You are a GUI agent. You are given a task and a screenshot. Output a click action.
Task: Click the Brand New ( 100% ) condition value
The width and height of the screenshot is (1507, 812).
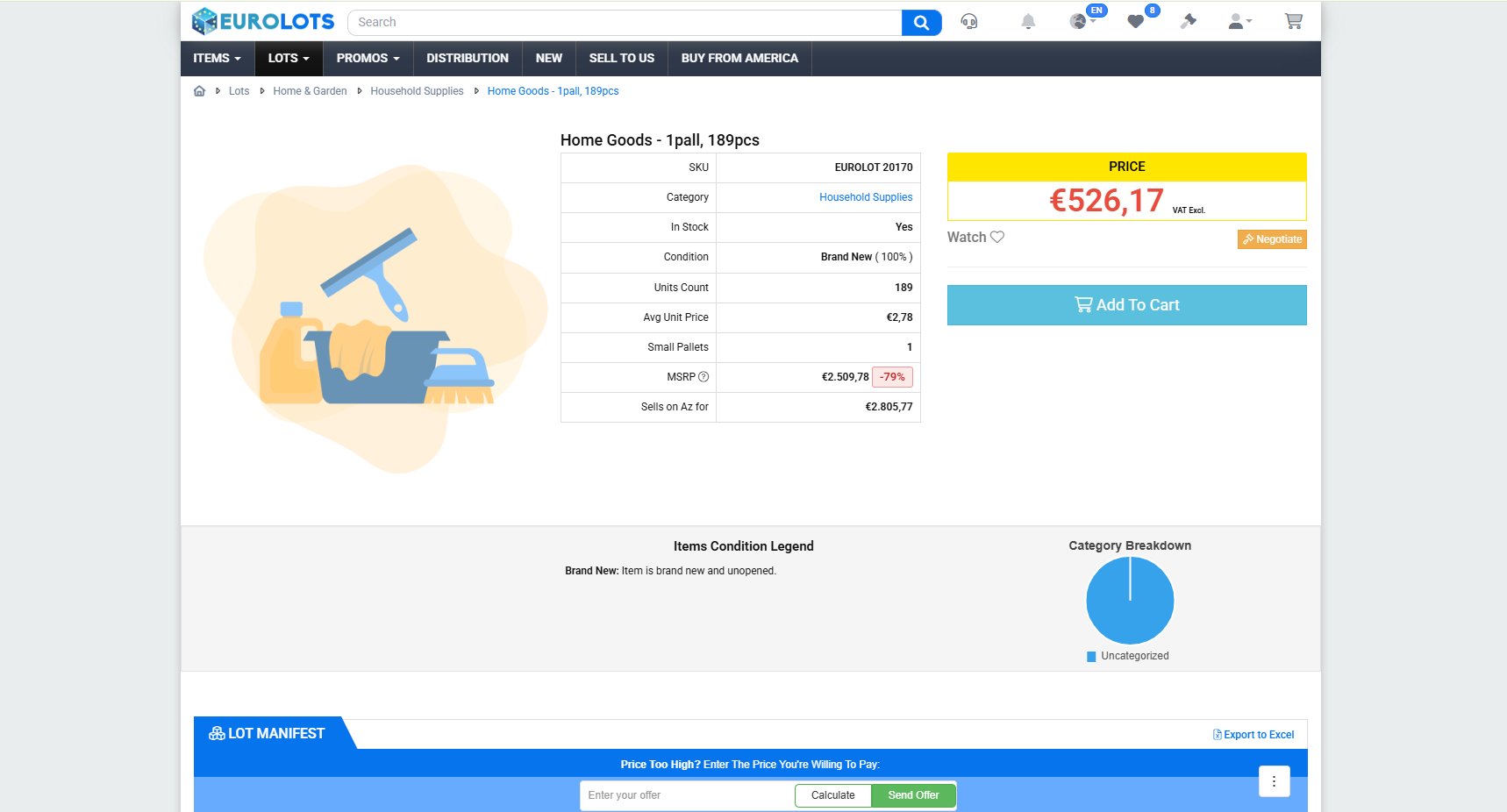(x=867, y=257)
